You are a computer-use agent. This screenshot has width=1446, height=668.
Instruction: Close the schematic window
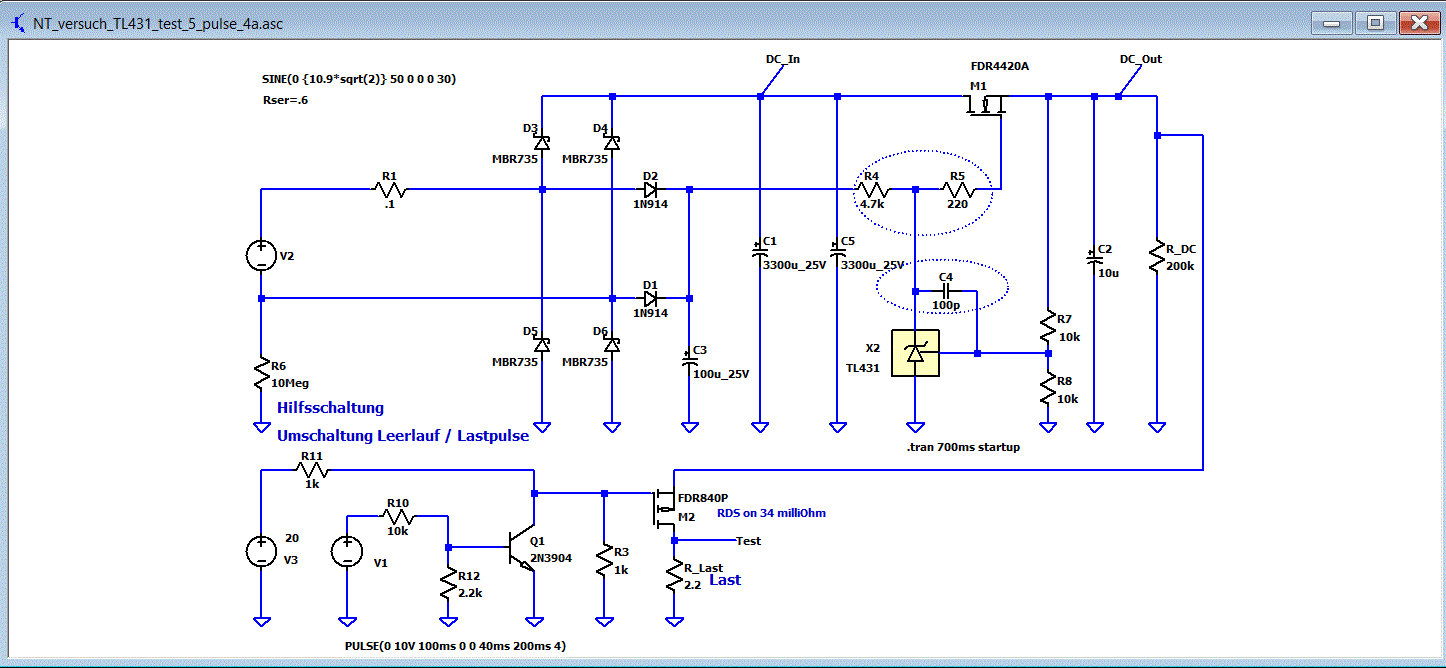pyautogui.click(x=1418, y=24)
